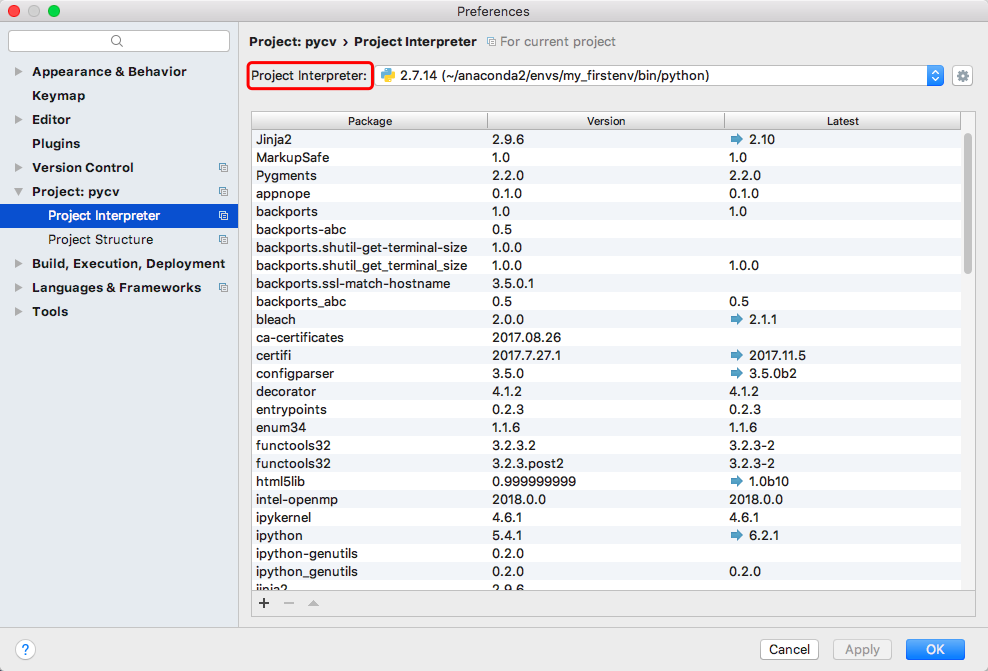
Task: Click the package list vertical scrollbar
Action: [x=968, y=203]
